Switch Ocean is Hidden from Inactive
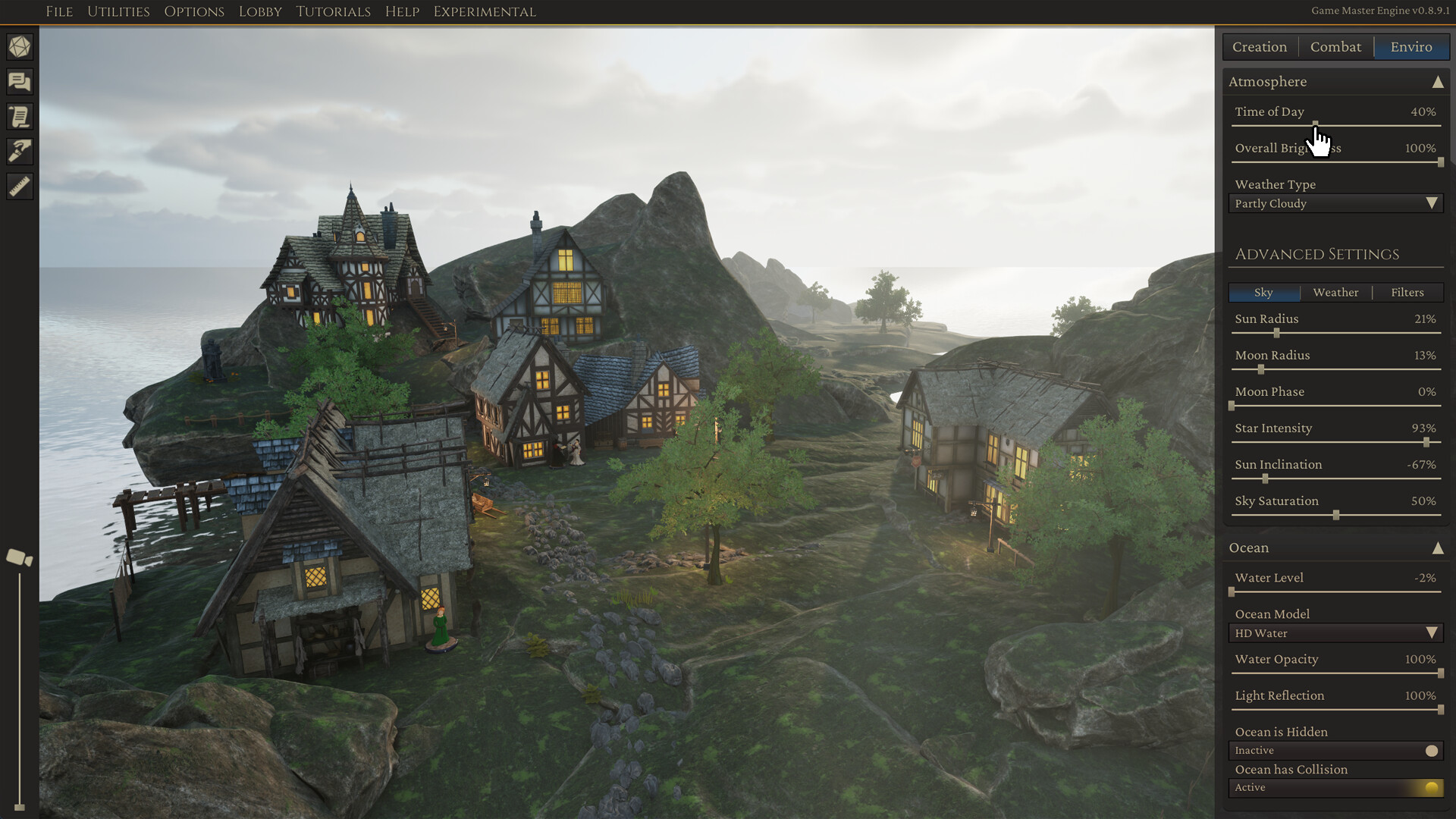The image size is (1456, 819). pyautogui.click(x=1336, y=750)
